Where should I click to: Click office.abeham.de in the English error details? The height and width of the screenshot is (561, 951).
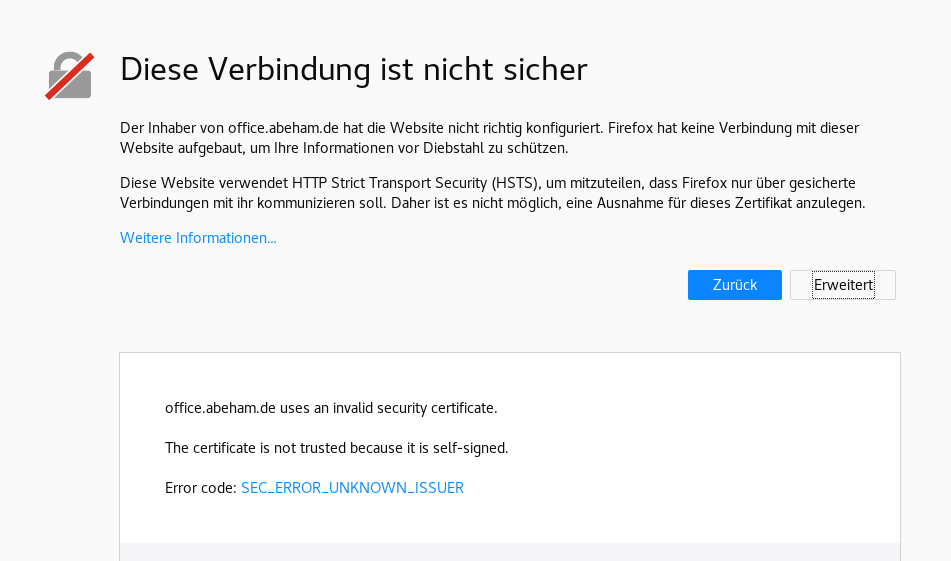coord(220,408)
